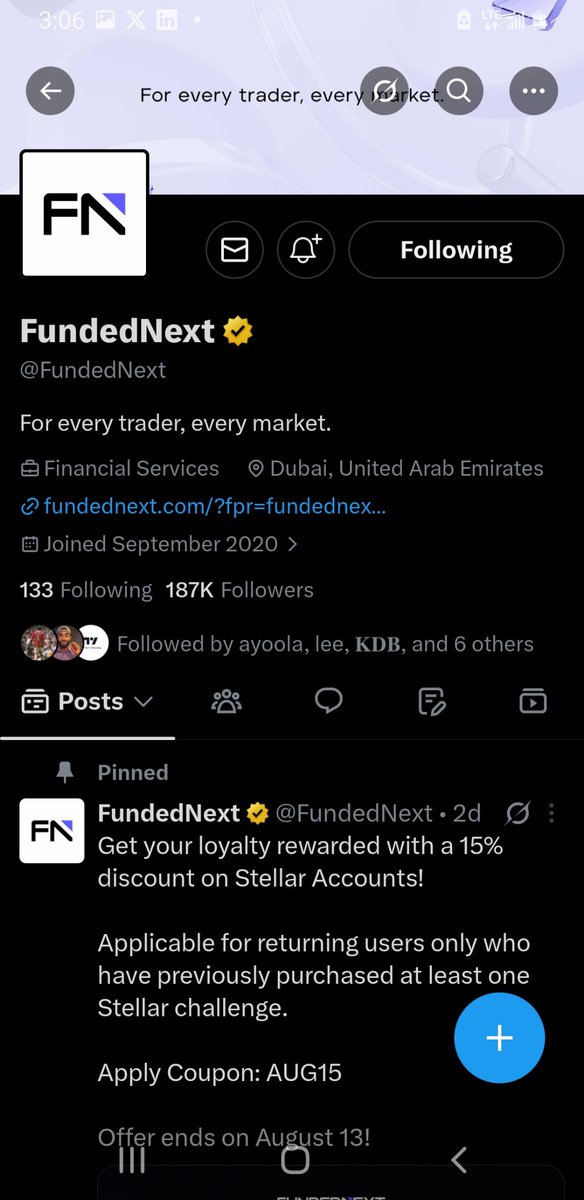Viewport: 584px width, 1200px height.
Task: Tap the FundedNext profile picture
Action: (85, 213)
